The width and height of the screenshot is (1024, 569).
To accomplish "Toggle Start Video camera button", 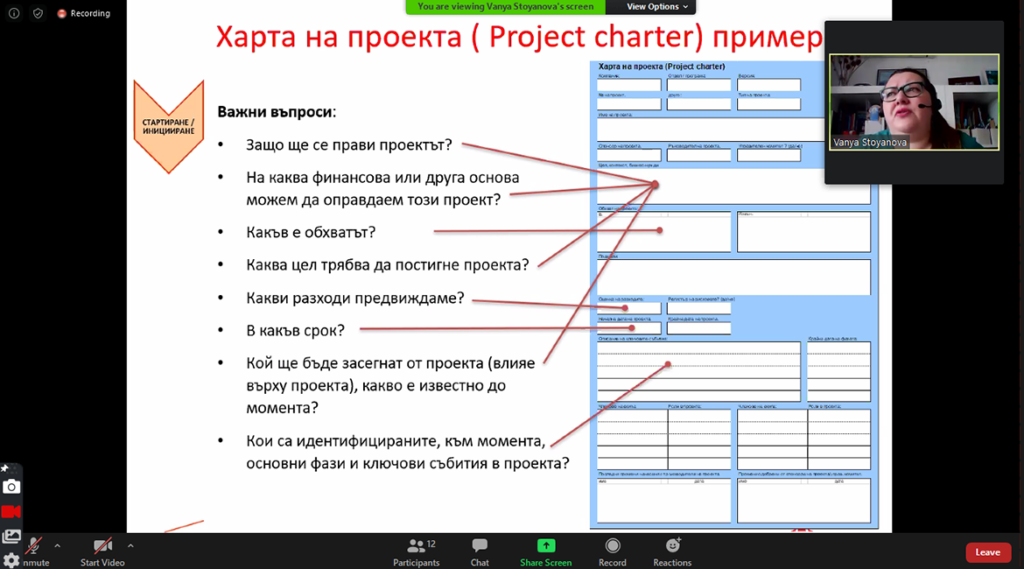I will click(103, 552).
